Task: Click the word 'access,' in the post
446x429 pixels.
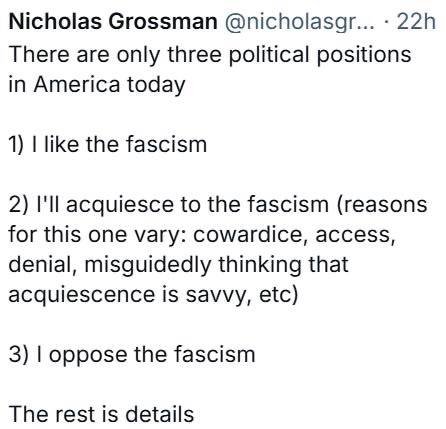Action: click(x=355, y=235)
